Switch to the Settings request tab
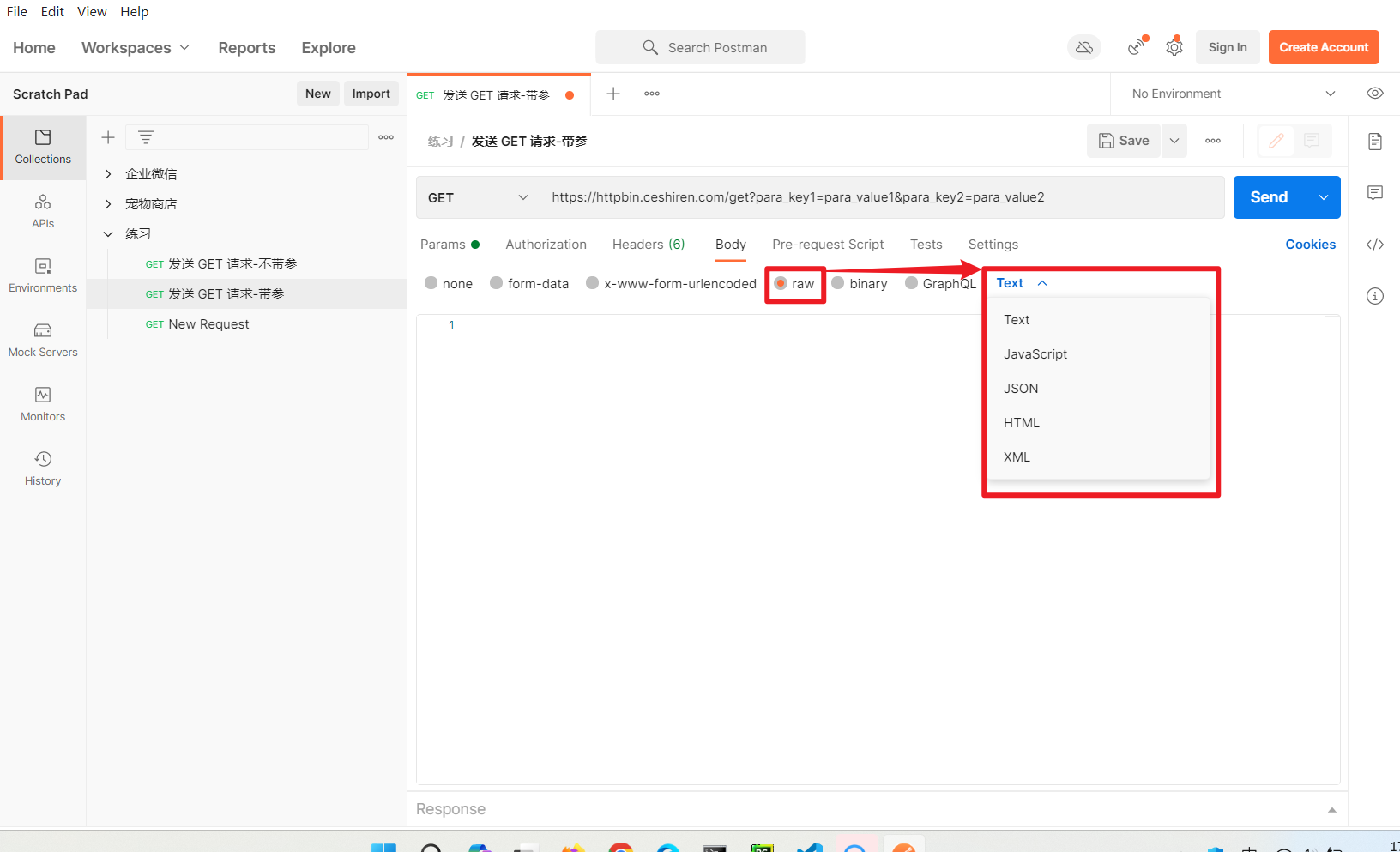1400x852 pixels. point(993,245)
